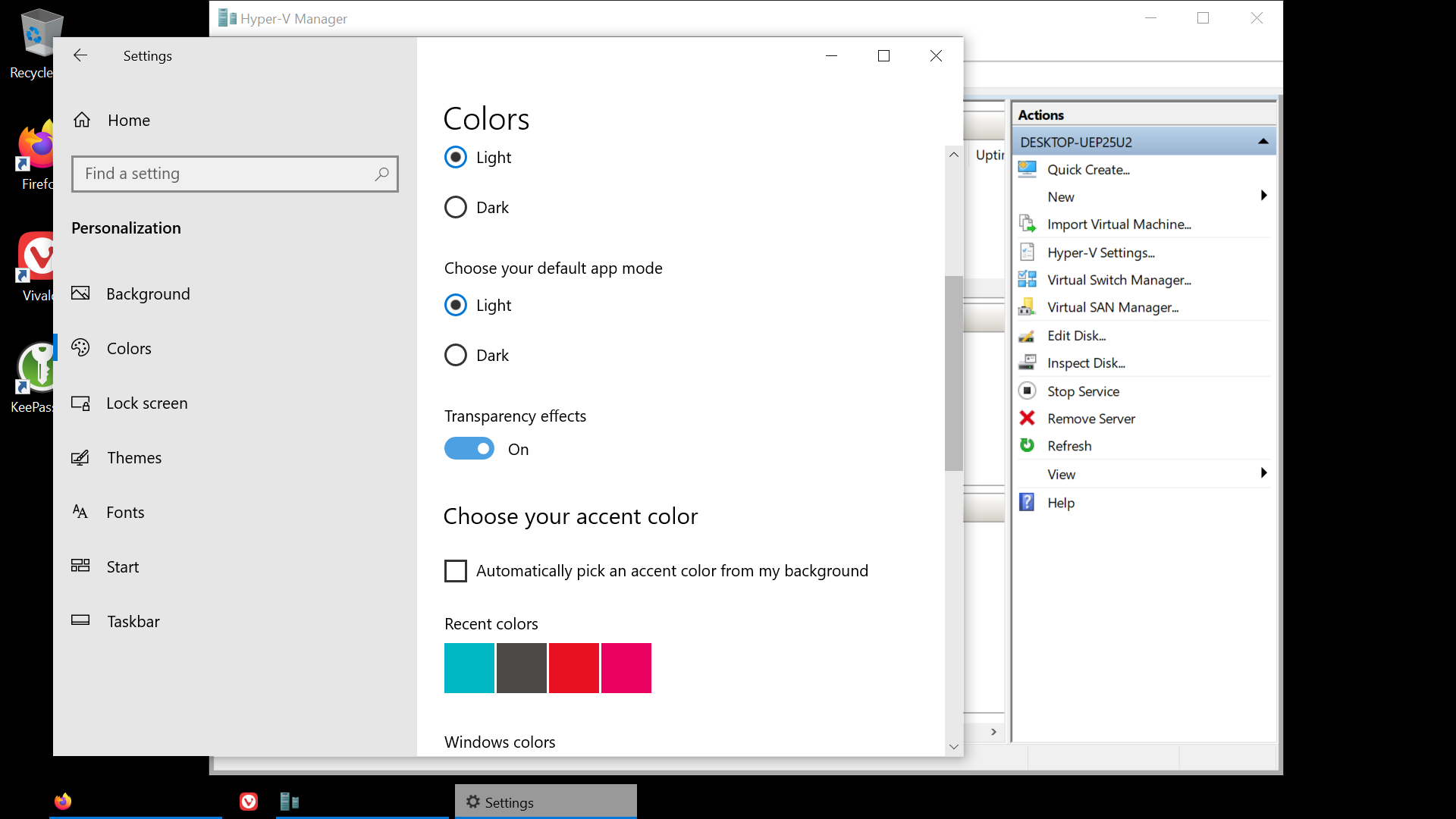
Task: Click Edit Disk icon in Hyper-V Actions
Action: coord(1027,335)
